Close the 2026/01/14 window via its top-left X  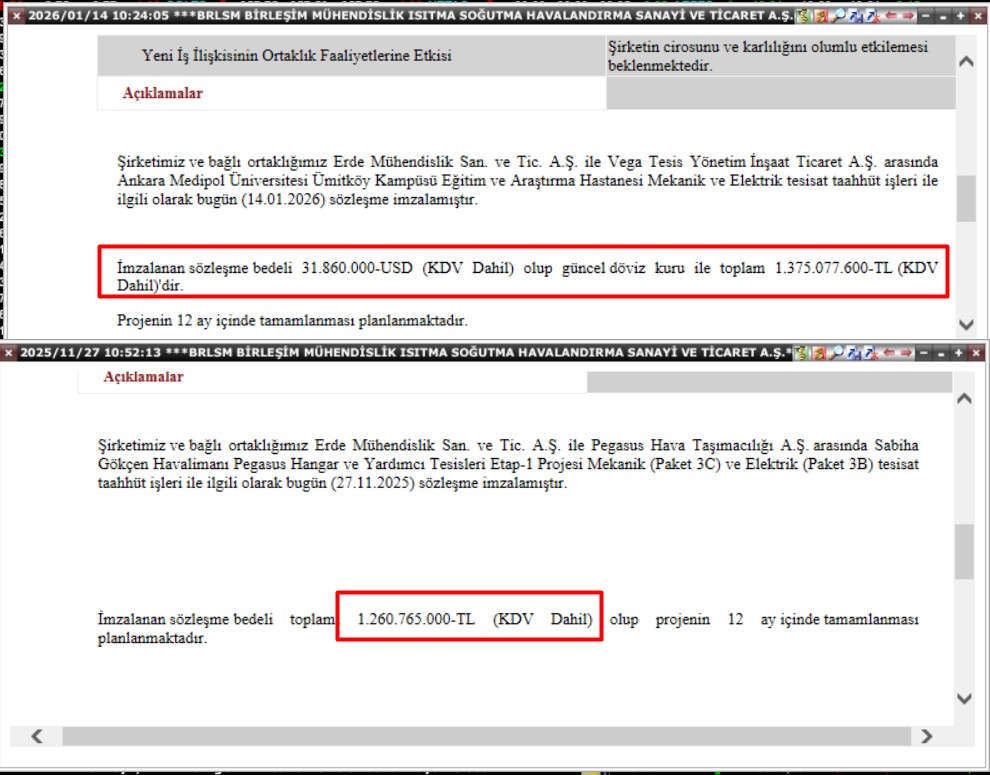point(16,16)
